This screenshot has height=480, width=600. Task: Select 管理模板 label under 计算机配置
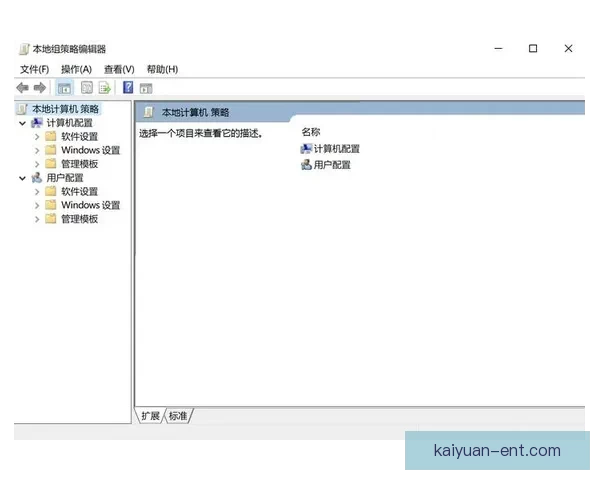pyautogui.click(x=80, y=164)
